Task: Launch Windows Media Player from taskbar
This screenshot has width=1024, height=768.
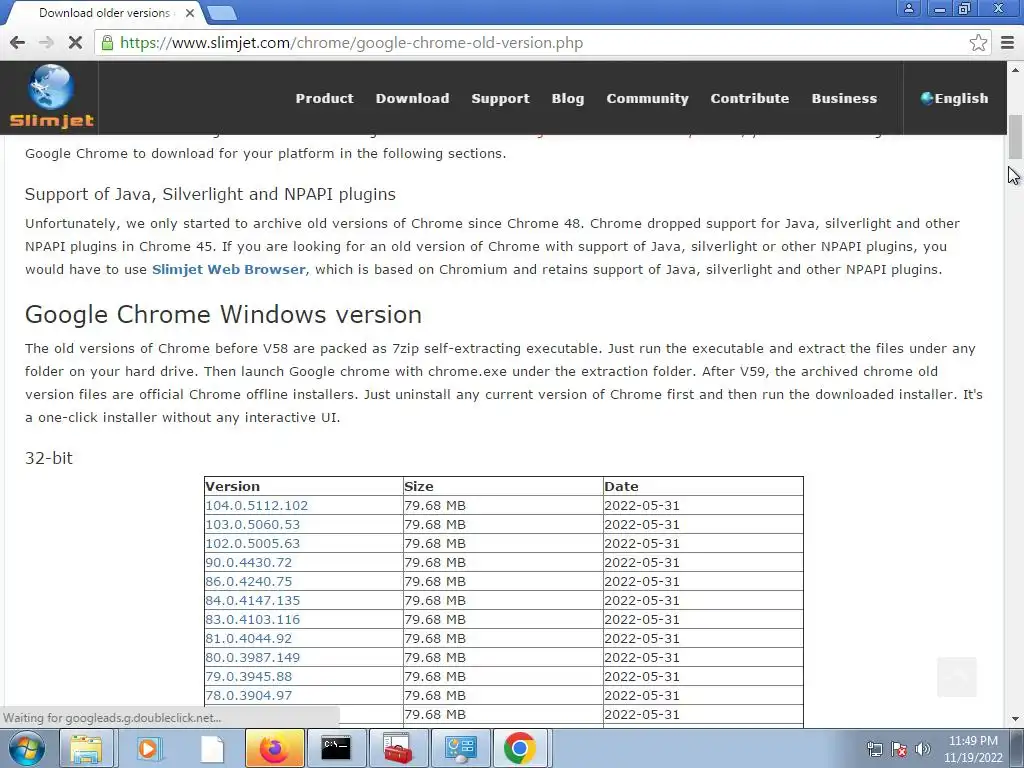Action: point(148,748)
